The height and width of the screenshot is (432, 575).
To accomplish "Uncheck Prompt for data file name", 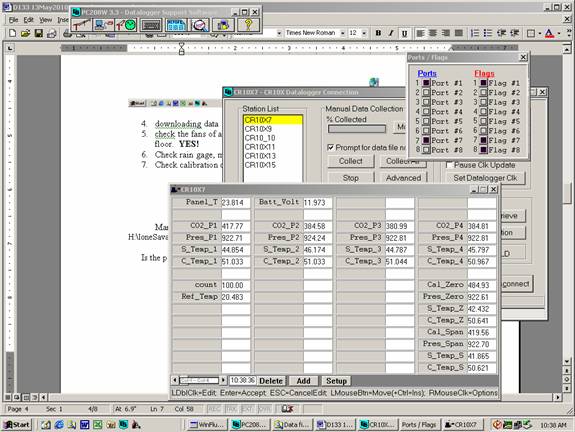I will [330, 147].
